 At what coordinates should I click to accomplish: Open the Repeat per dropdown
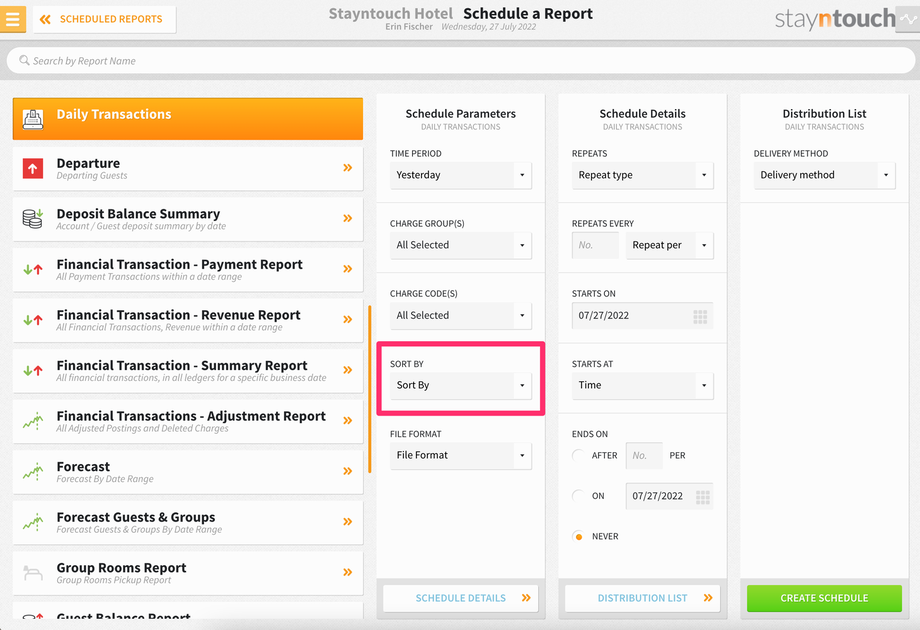[669, 245]
